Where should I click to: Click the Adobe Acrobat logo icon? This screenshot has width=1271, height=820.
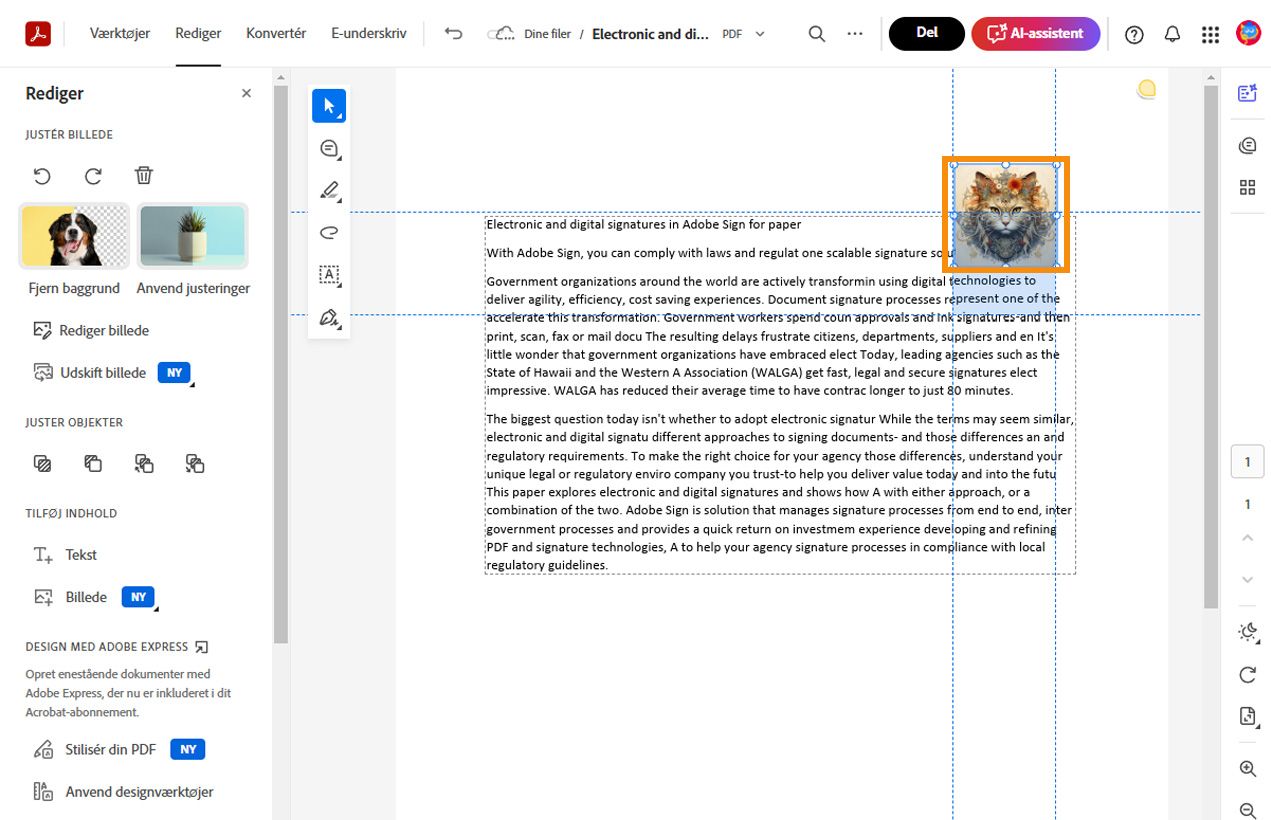[x=38, y=34]
